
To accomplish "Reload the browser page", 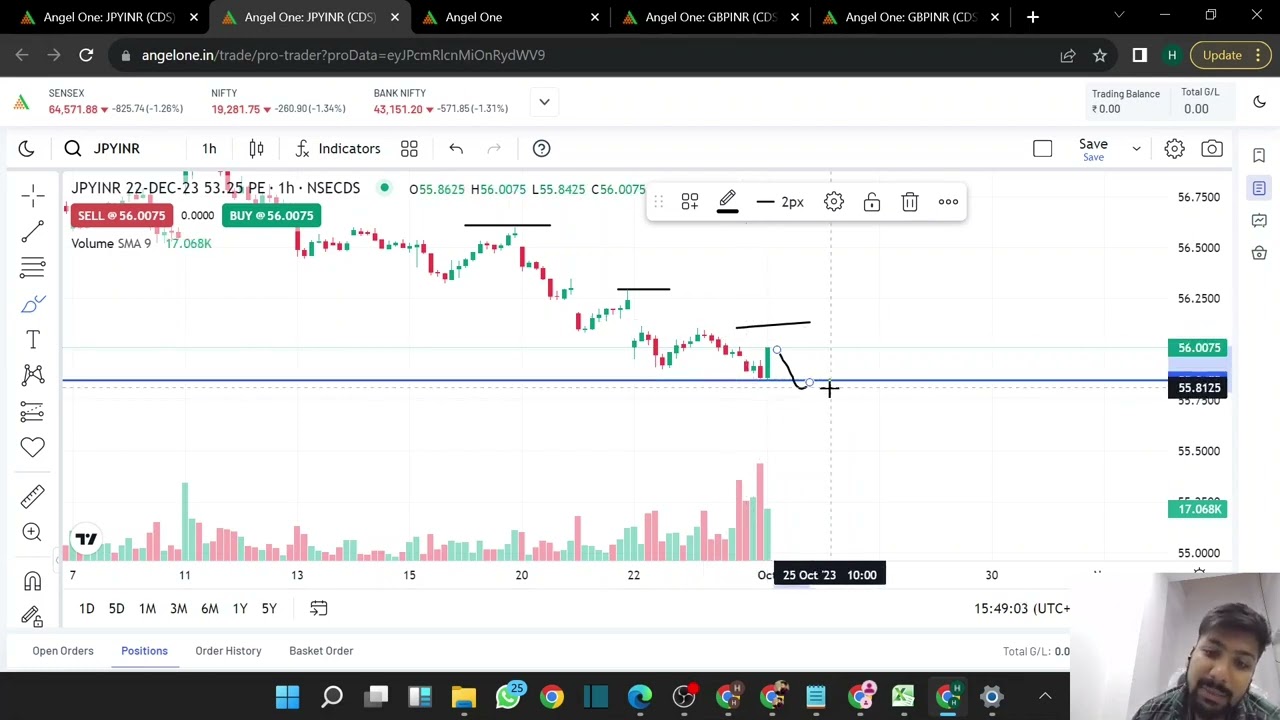I will (x=86, y=55).
